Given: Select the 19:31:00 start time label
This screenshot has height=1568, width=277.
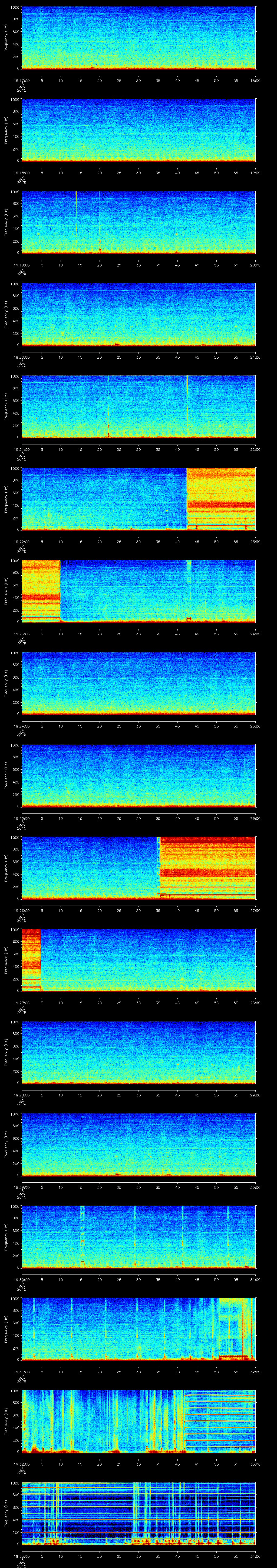Looking at the screenshot, I should [21, 1371].
